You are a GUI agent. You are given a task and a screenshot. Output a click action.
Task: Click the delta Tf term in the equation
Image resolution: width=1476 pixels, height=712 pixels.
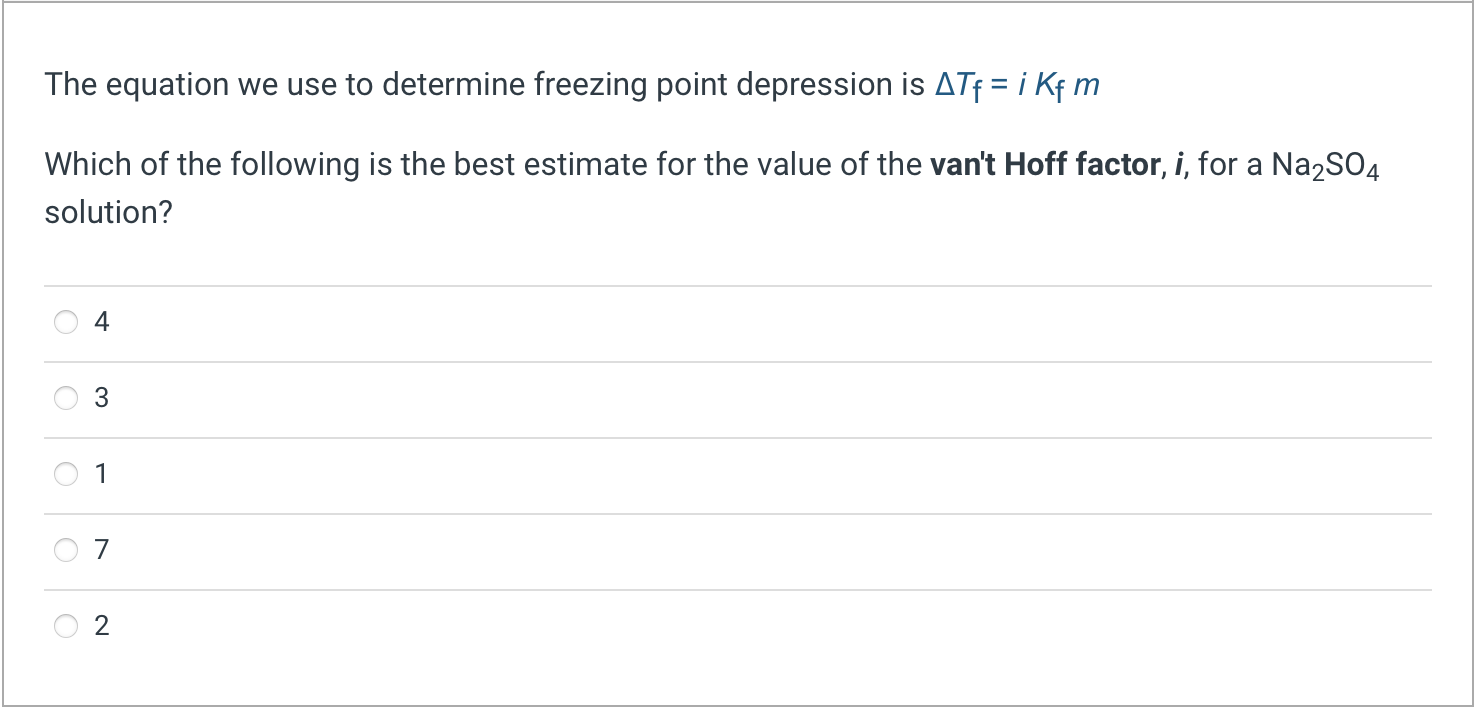[955, 87]
